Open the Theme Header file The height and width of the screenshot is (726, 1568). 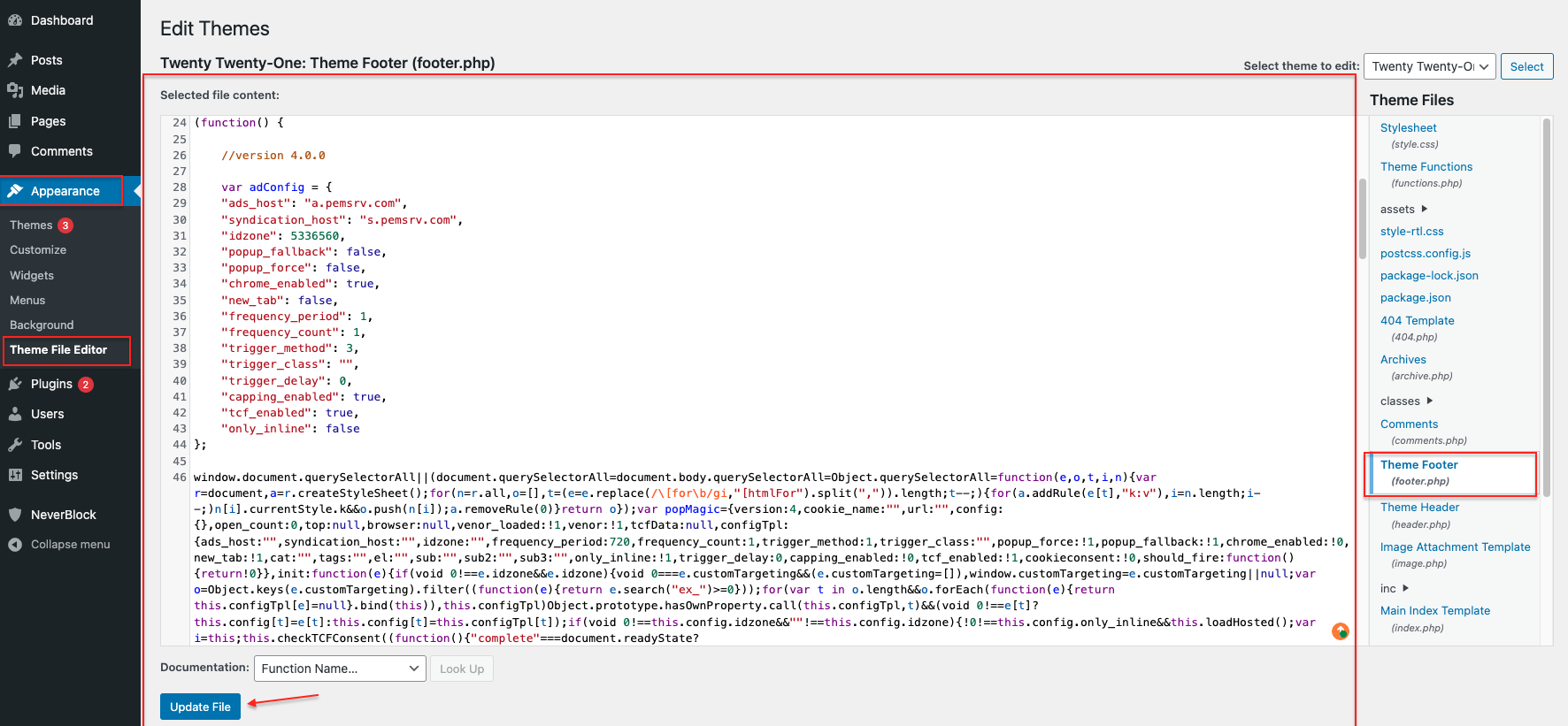[1419, 508]
